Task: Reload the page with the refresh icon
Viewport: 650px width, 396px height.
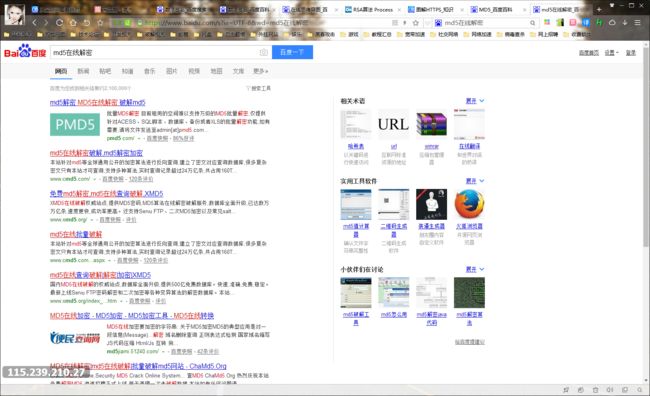Action: [x=59, y=23]
